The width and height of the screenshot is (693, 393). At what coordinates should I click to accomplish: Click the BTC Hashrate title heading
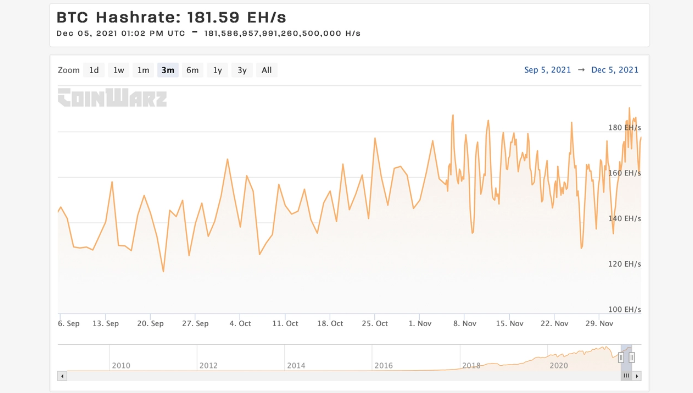[x=171, y=17]
